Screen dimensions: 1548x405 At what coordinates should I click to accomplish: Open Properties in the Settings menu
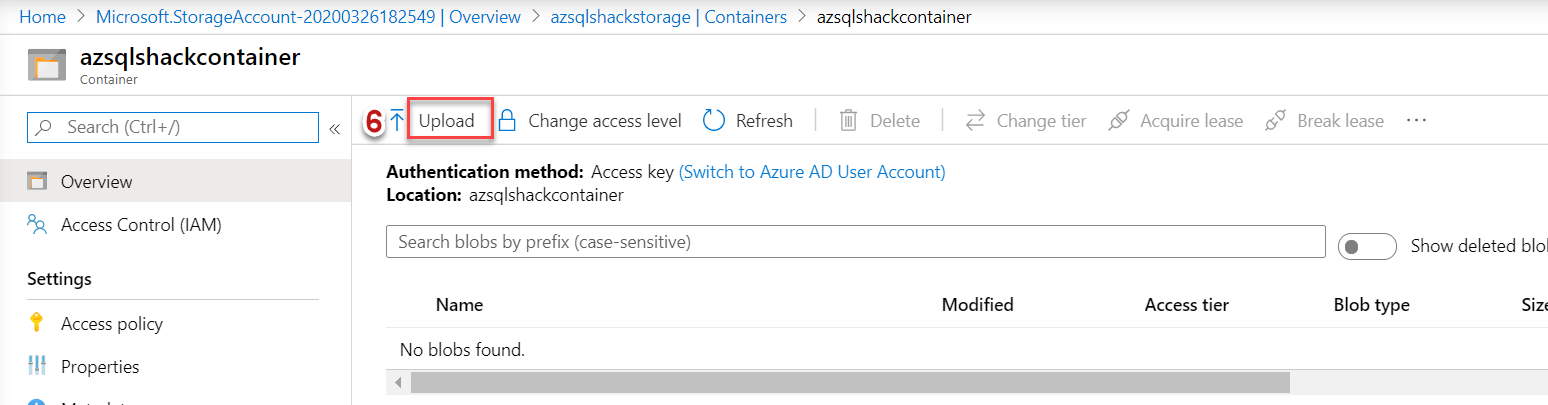[100, 367]
